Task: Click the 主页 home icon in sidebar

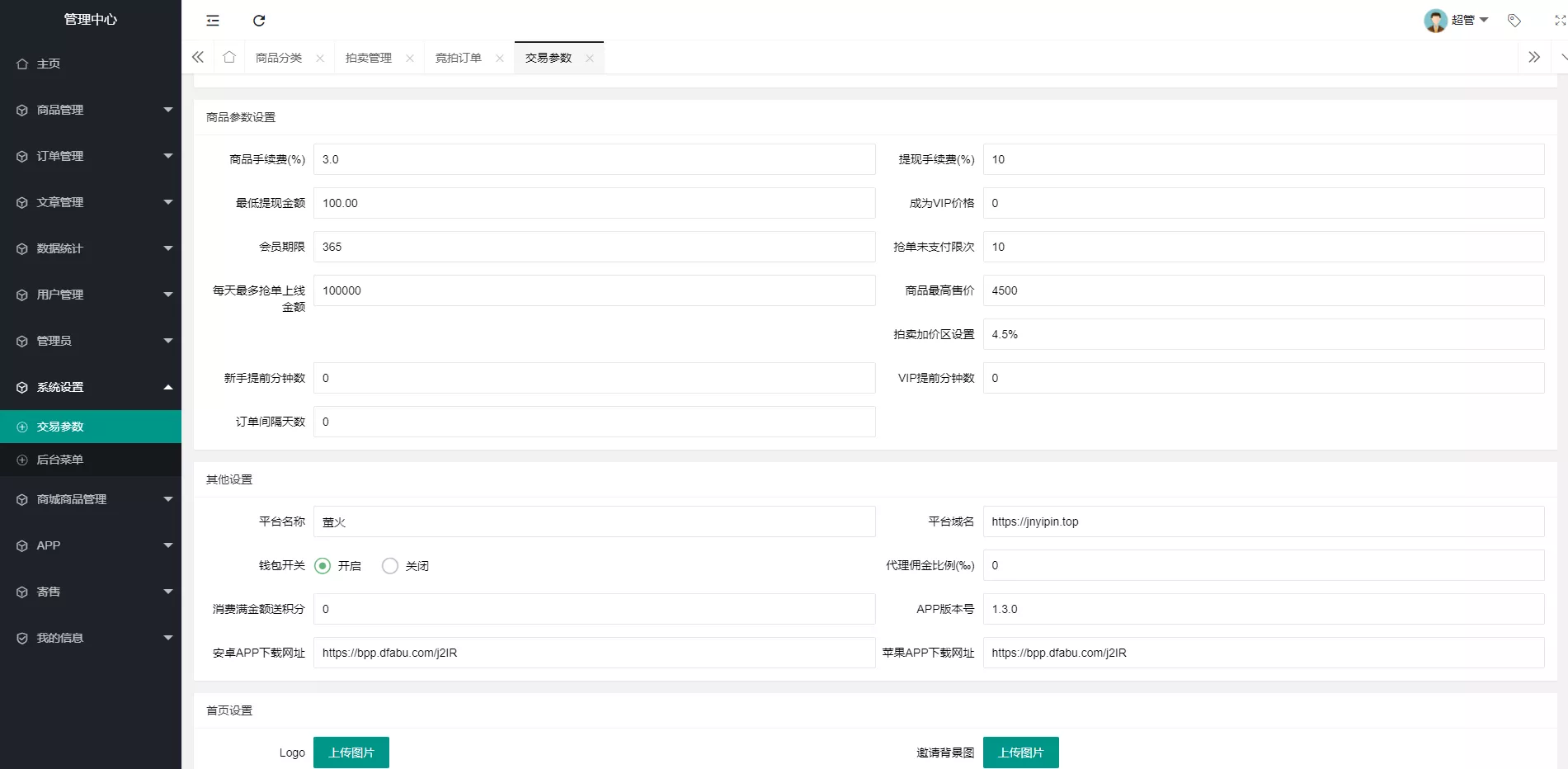Action: pos(22,63)
